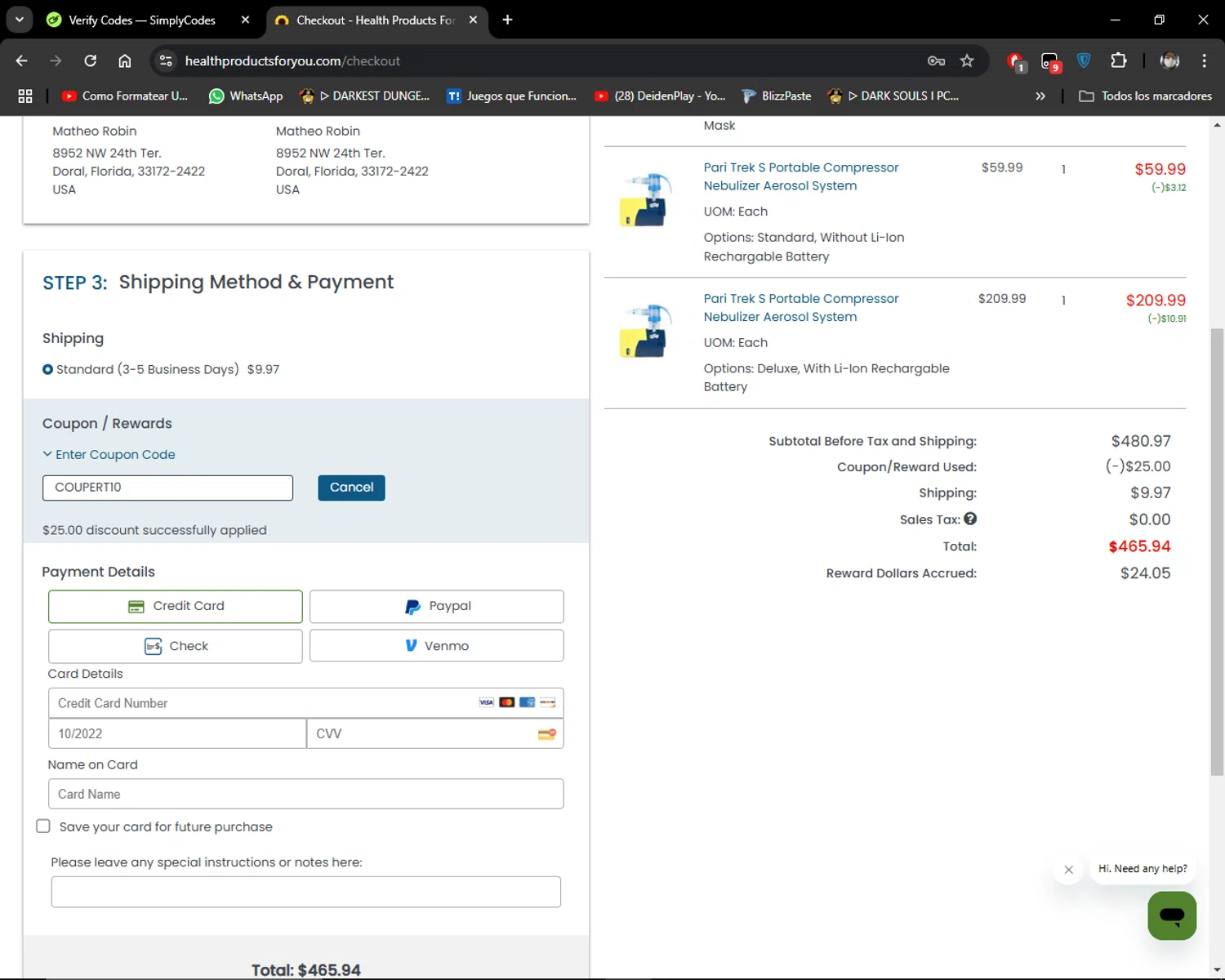This screenshot has width=1225, height=980.
Task: Click Cancel button next to coupon code
Action: 351,488
